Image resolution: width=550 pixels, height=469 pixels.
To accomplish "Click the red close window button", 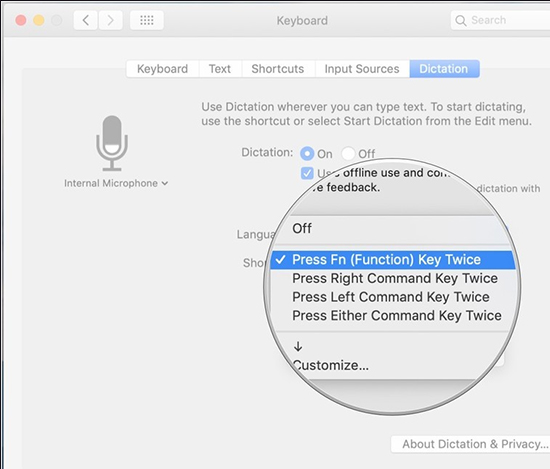I will pyautogui.click(x=21, y=20).
